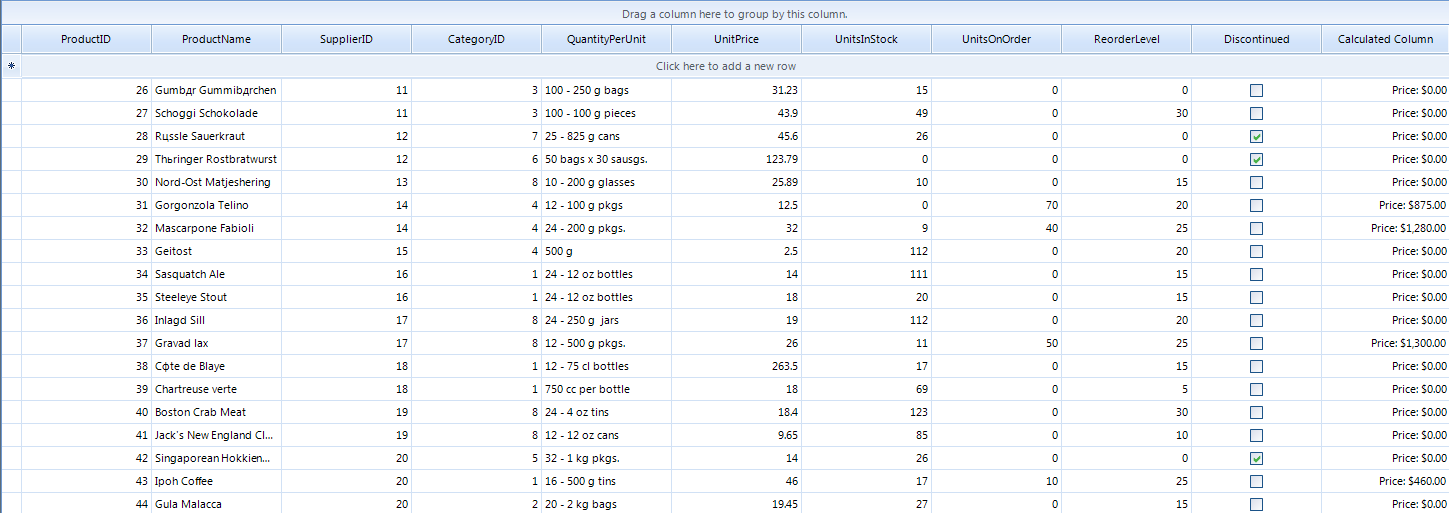The width and height of the screenshot is (1451, 513).
Task: Uncheck Discontinued for Thüringer Rostbratwurst
Action: click(1256, 159)
